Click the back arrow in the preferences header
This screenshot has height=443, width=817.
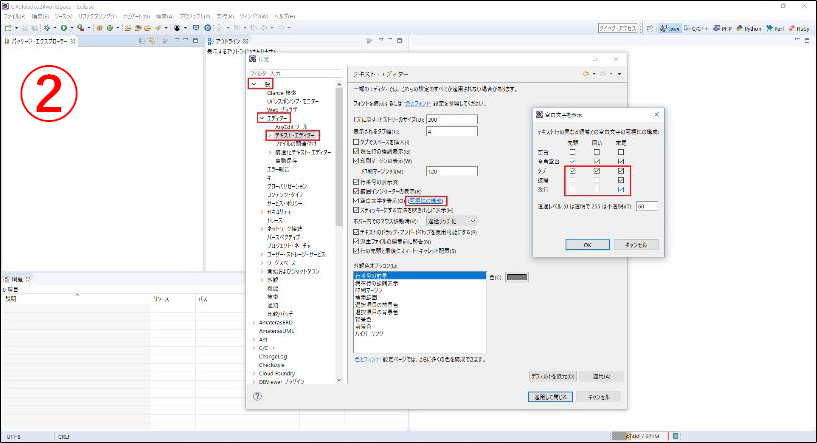(x=587, y=74)
